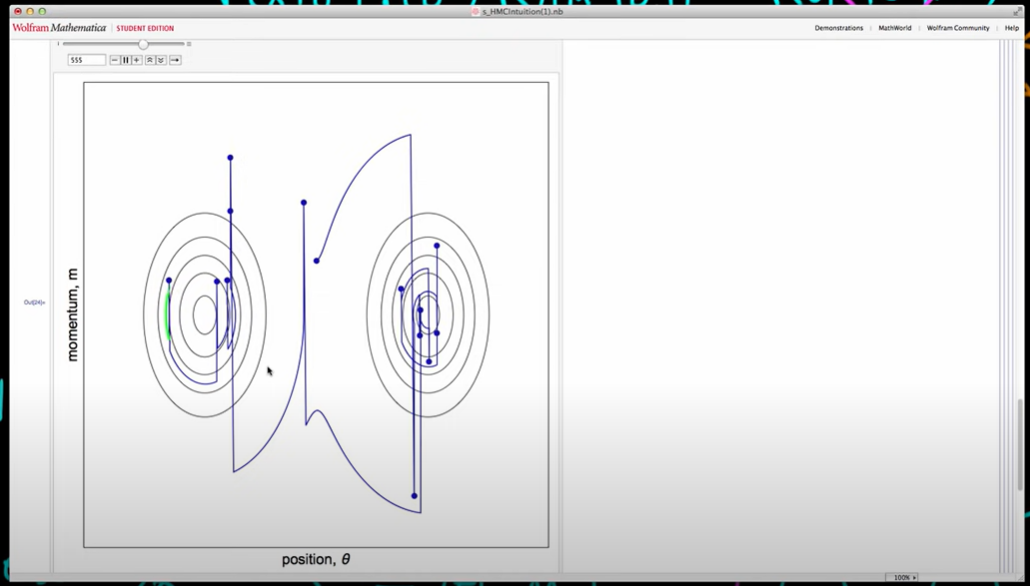
Task: Click the red close window button
Action: click(18, 12)
